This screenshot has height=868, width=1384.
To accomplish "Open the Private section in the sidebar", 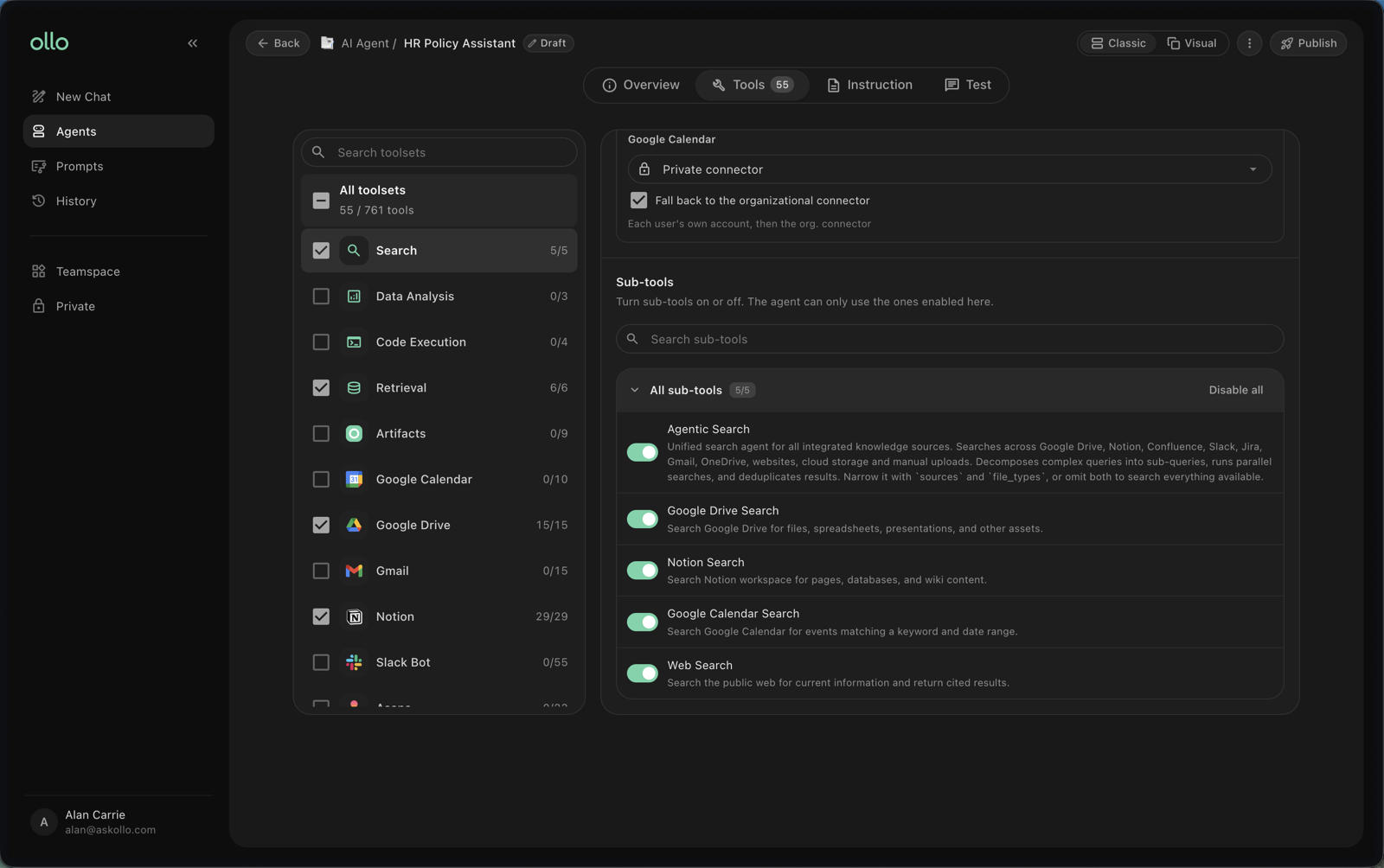I will coord(119,306).
